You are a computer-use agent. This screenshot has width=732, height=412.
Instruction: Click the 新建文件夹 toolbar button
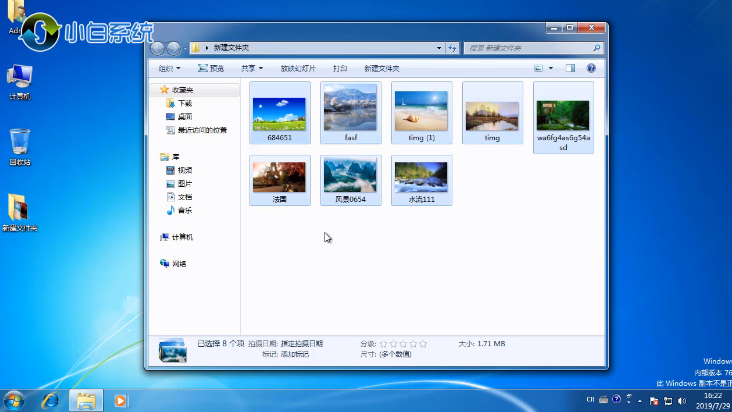pyautogui.click(x=381, y=68)
